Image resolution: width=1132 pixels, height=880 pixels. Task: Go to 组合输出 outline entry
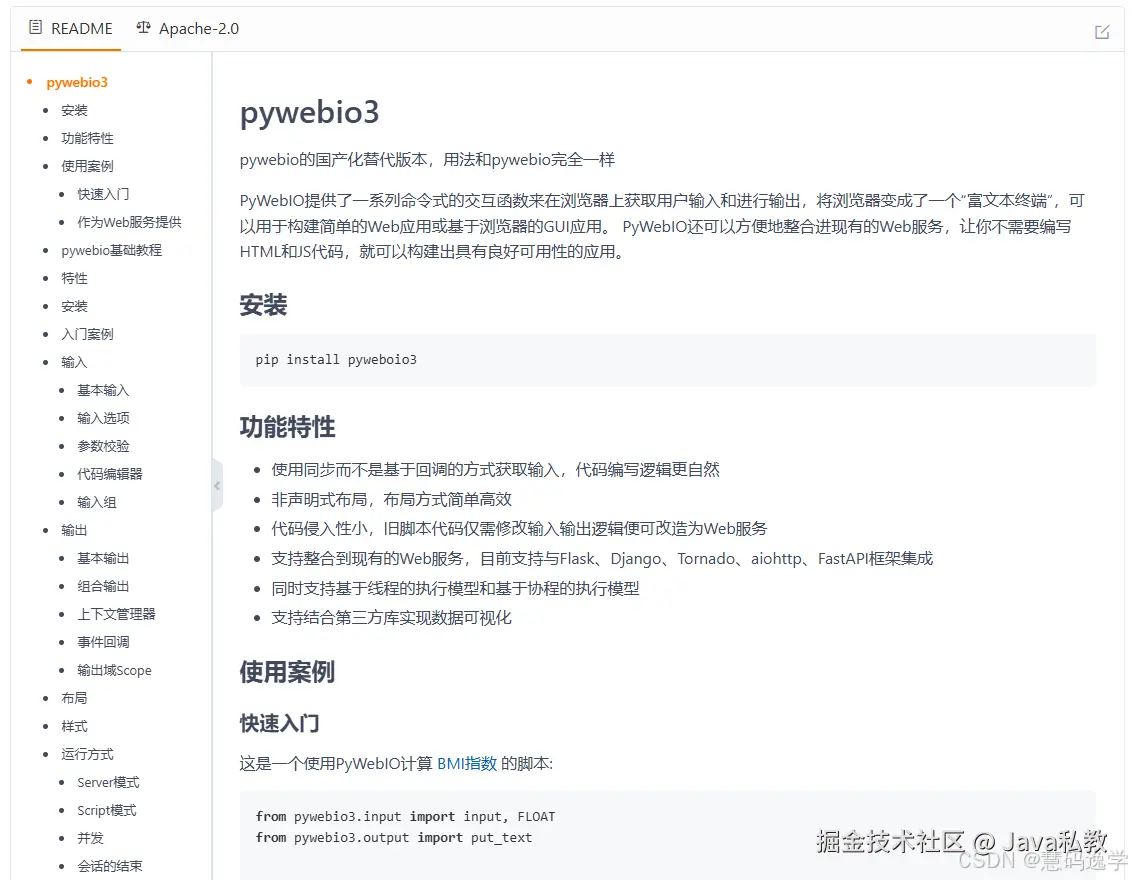click(x=103, y=586)
